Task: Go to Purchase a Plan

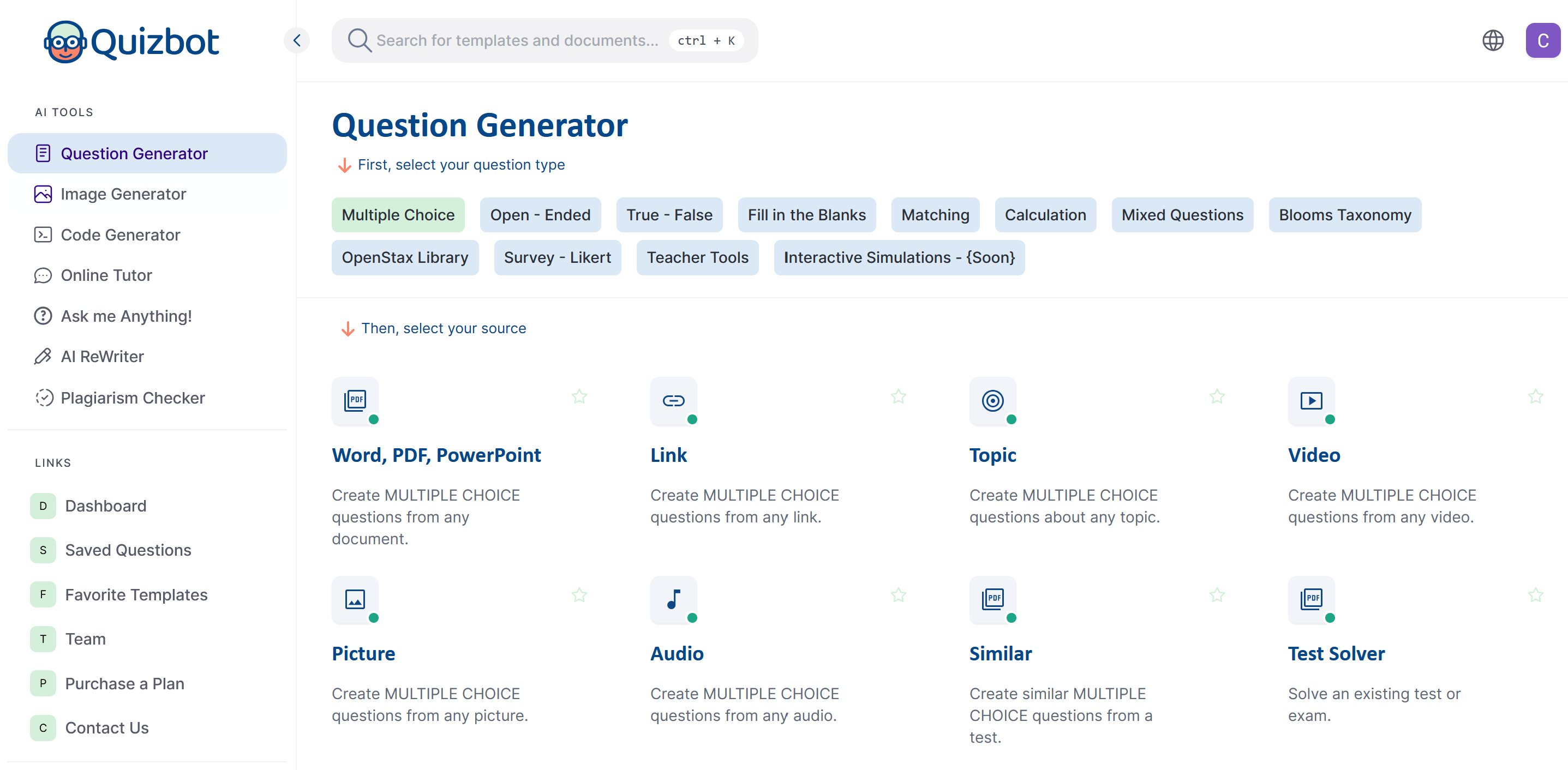Action: click(x=124, y=684)
